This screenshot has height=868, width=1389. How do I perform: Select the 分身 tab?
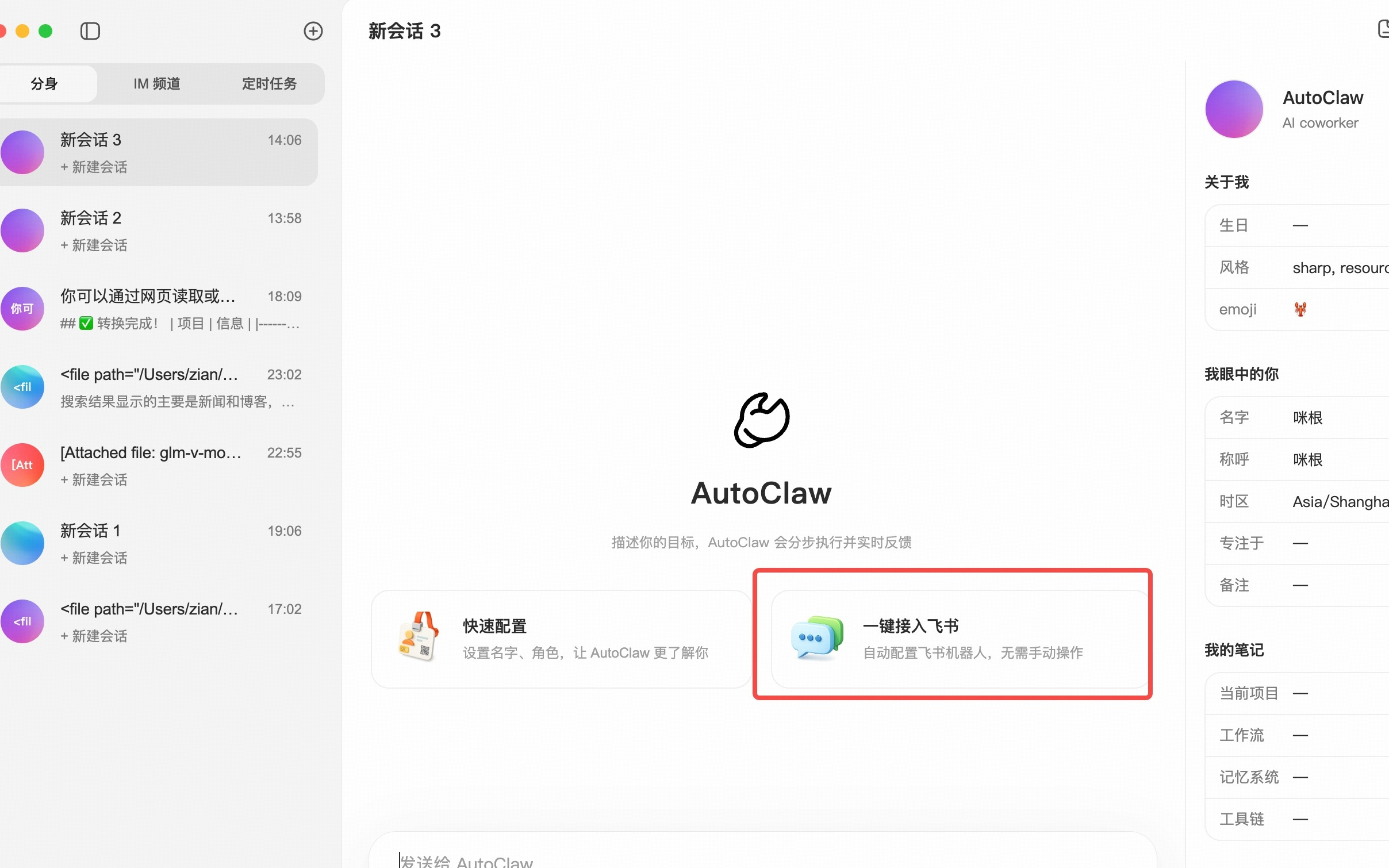[44, 83]
